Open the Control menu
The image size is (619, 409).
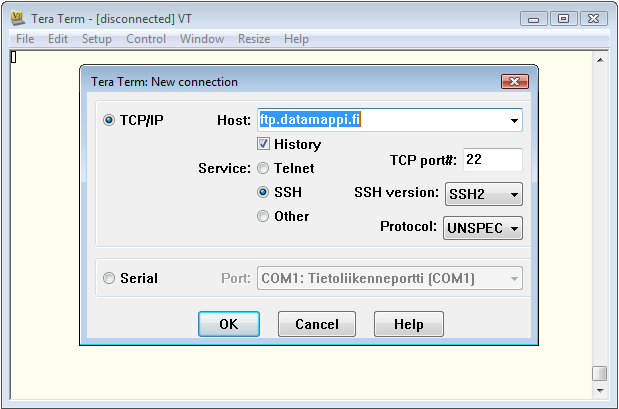tap(146, 39)
